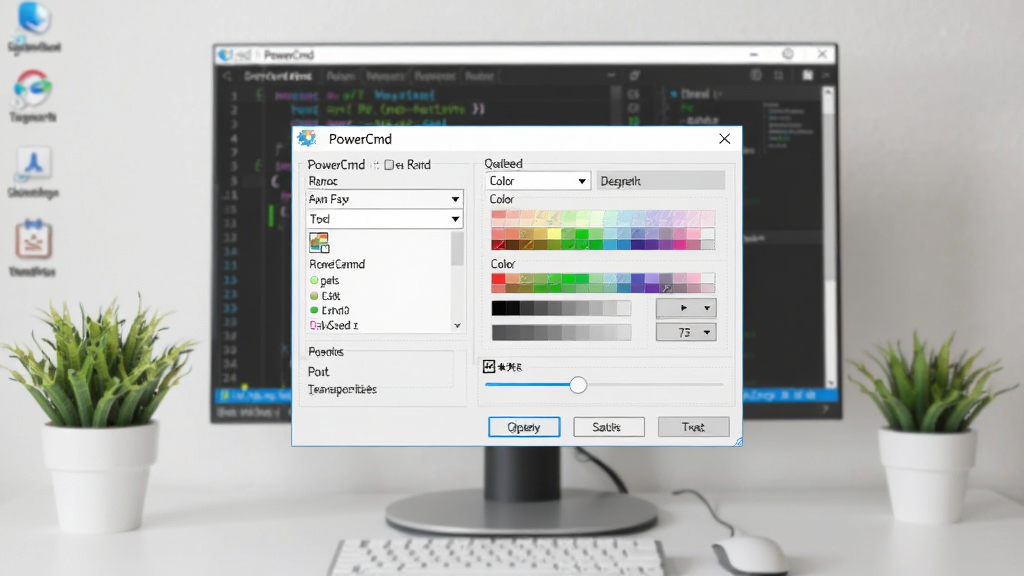Image resolution: width=1024 pixels, height=576 pixels.
Task: Click the Posdits group label
Action: coord(326,351)
